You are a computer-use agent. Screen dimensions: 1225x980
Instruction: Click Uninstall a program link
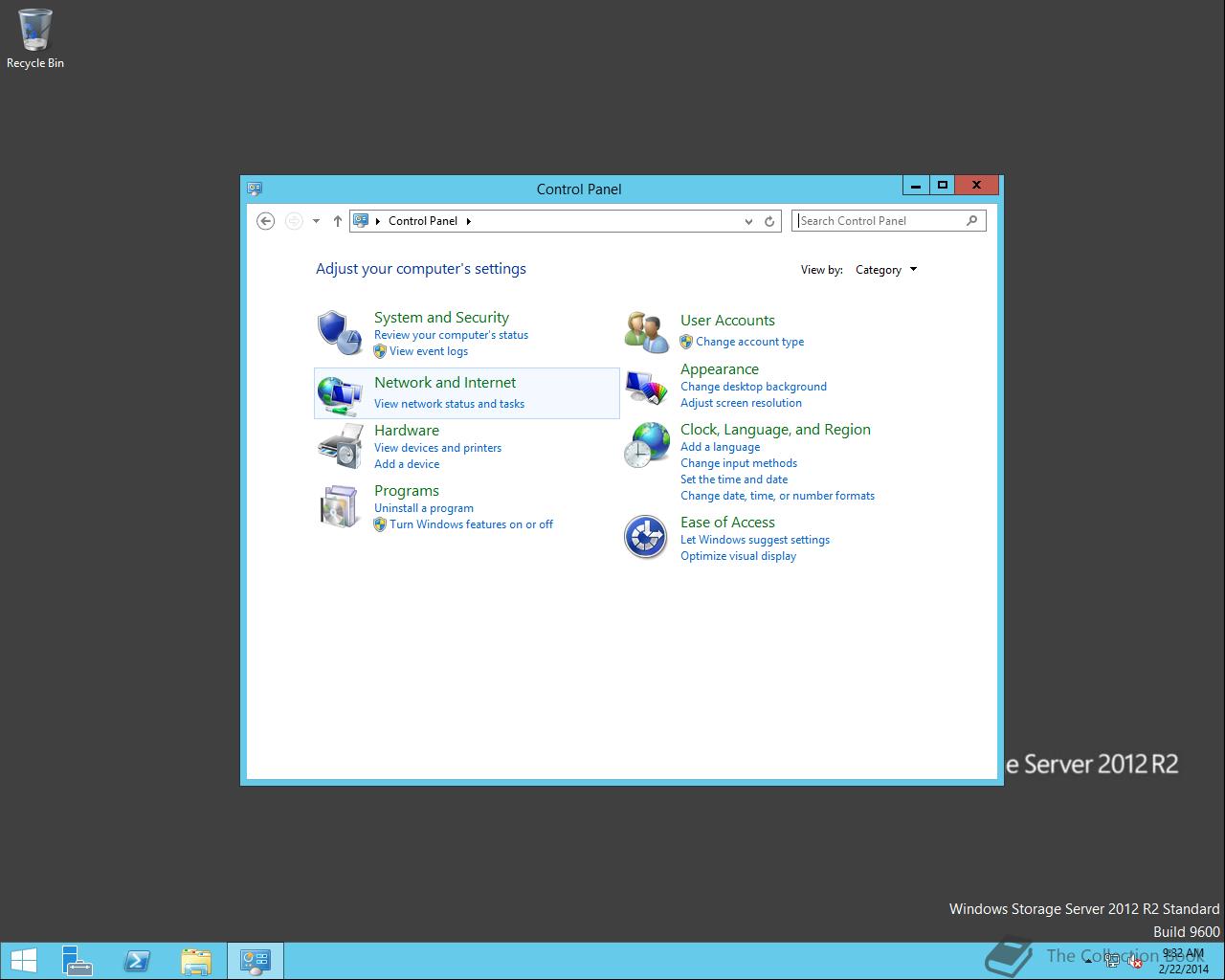[x=424, y=508]
